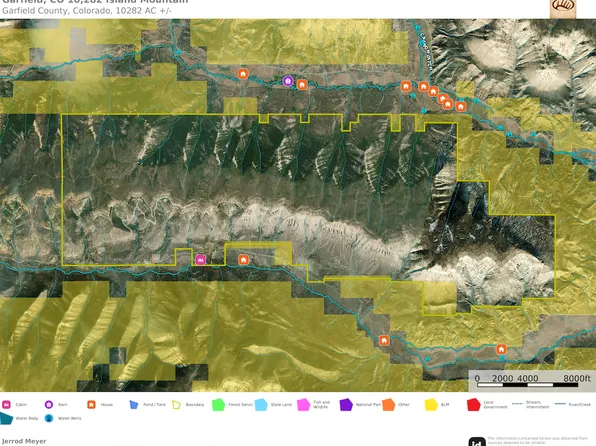This screenshot has width=596, height=446.
Task: Select the red Local Government legend swatch
Action: (x=474, y=405)
